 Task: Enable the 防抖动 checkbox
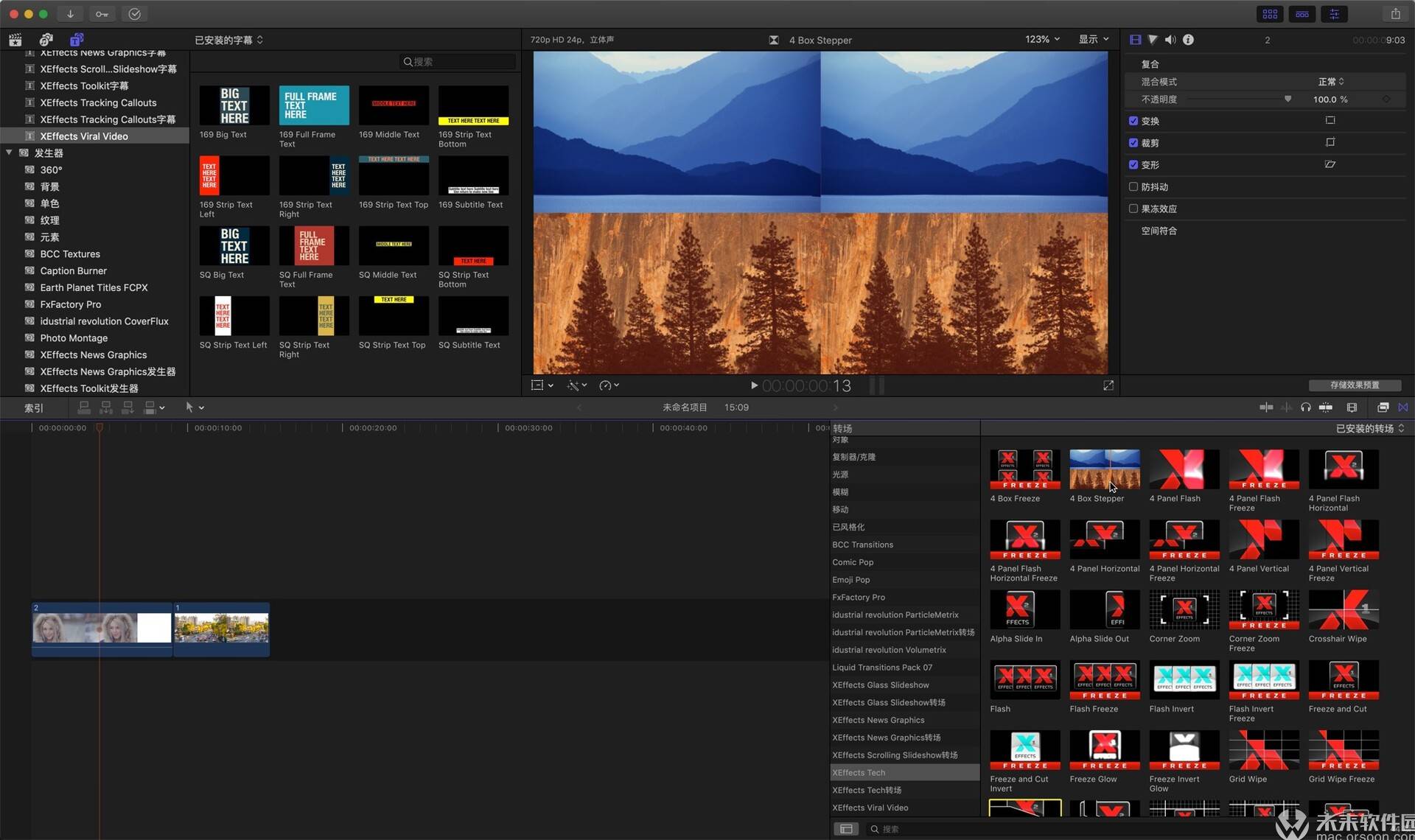(x=1133, y=187)
